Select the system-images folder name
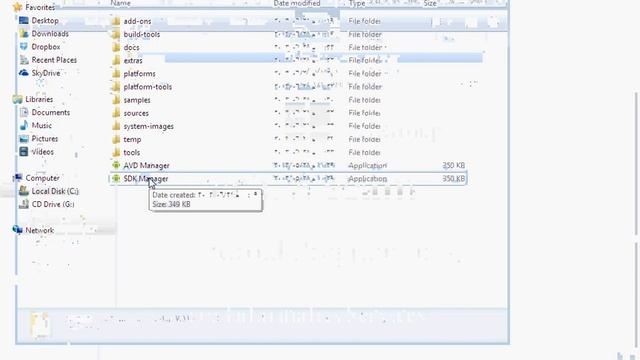This screenshot has height=360, width=640. pos(149,126)
